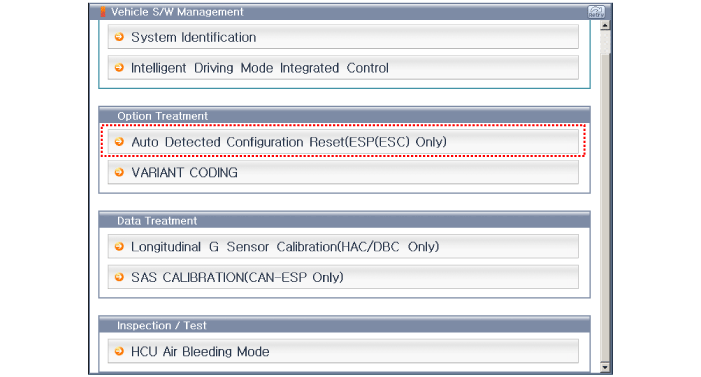Select Intelligent Driving Mode Integrated Control
Screen dimensions: 701x377
[x=343, y=68]
